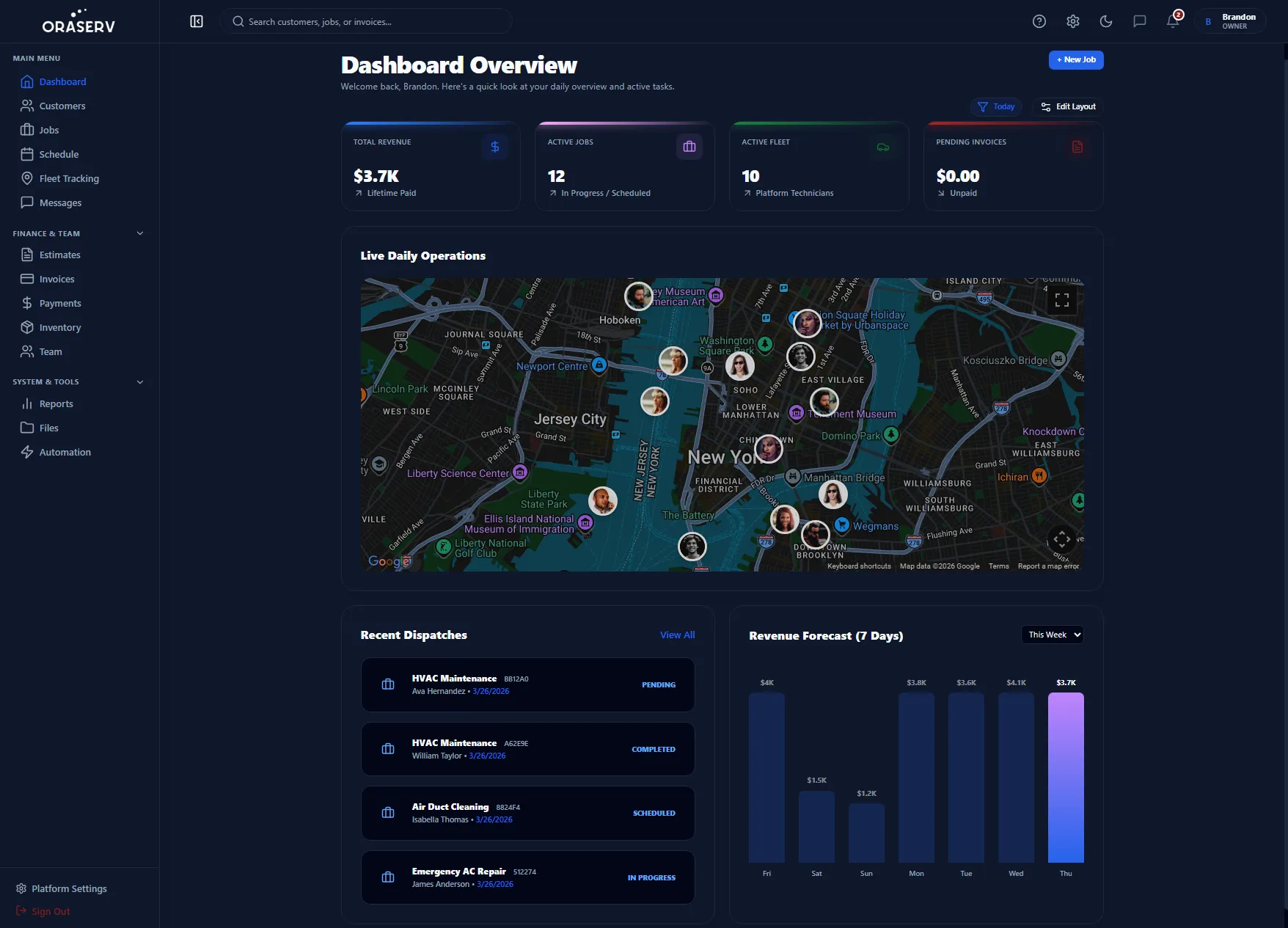Screen dimensions: 1288x928
Task: Open the Reports menu entry
Action: (x=56, y=403)
